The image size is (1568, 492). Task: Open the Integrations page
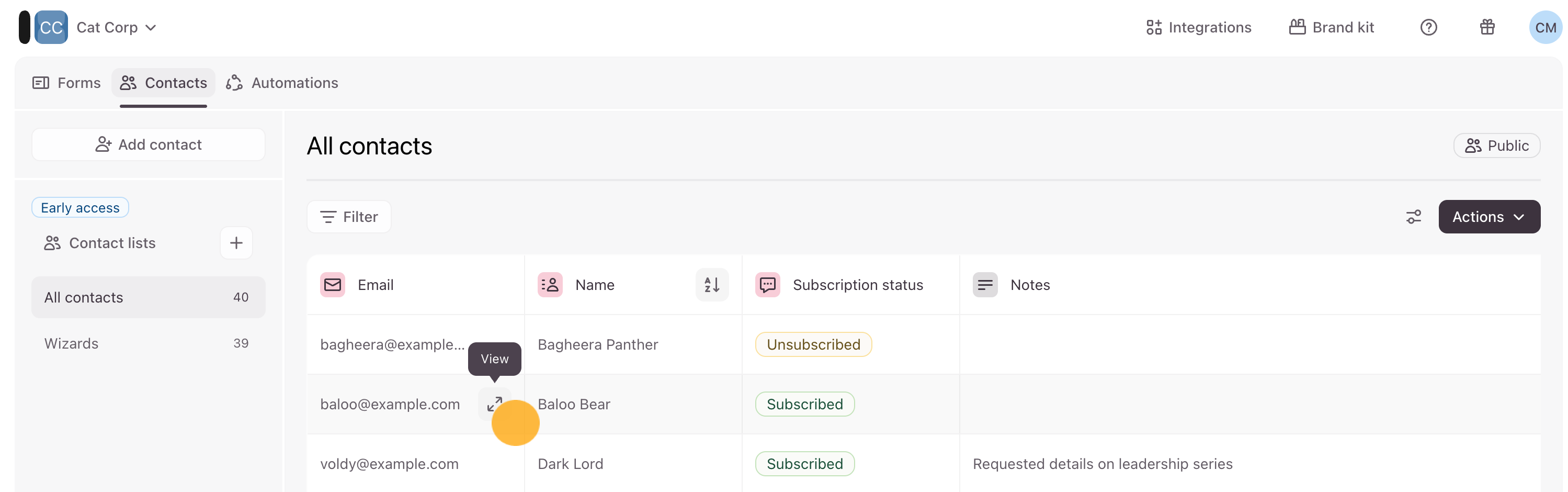coord(1199,27)
